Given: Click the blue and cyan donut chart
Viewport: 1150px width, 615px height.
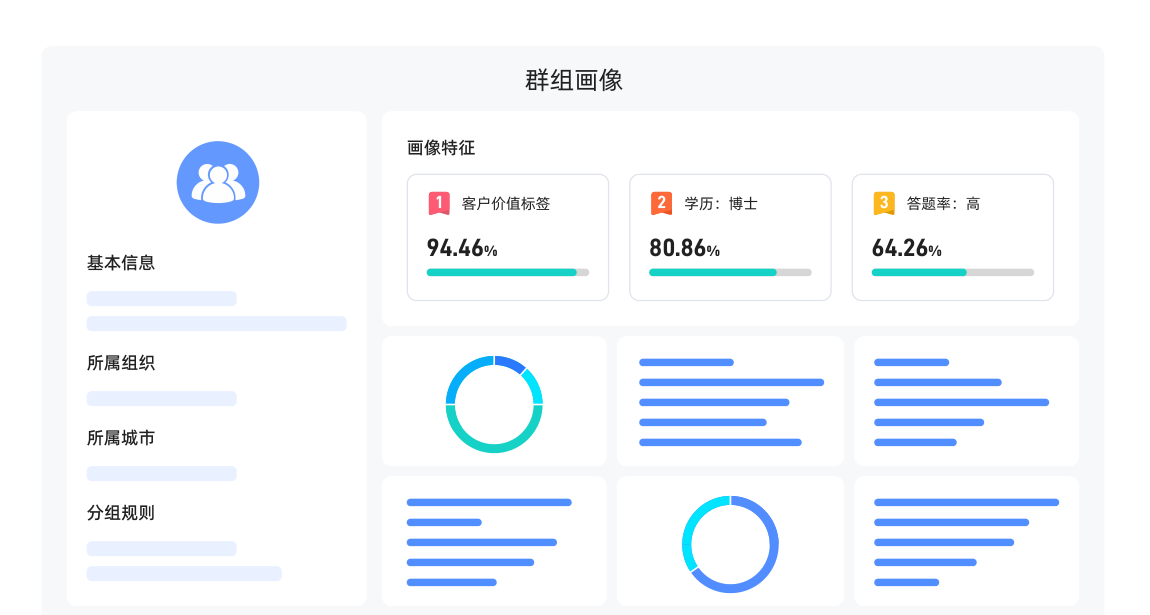Looking at the screenshot, I should click(x=730, y=544).
